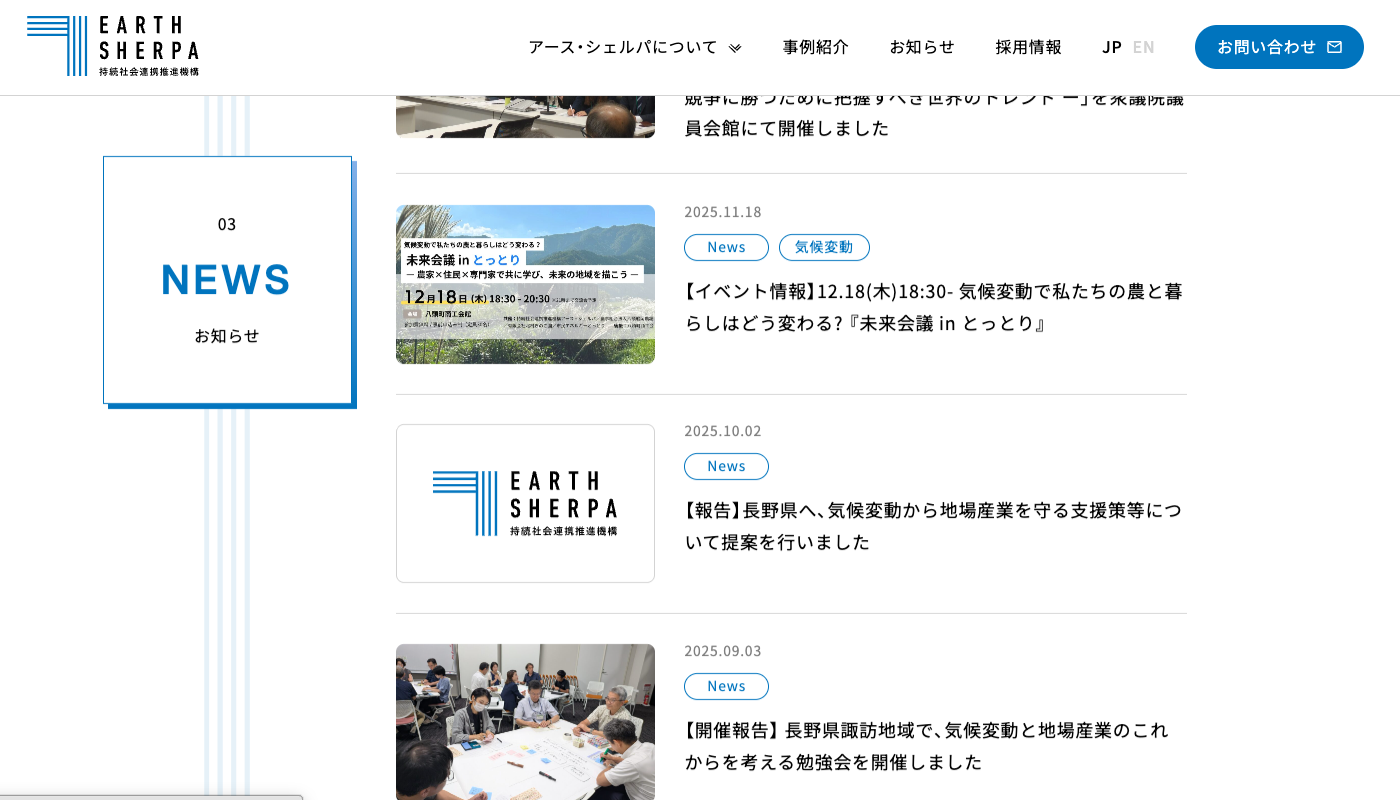Click the 気候変動 tag on the event article

click(823, 247)
